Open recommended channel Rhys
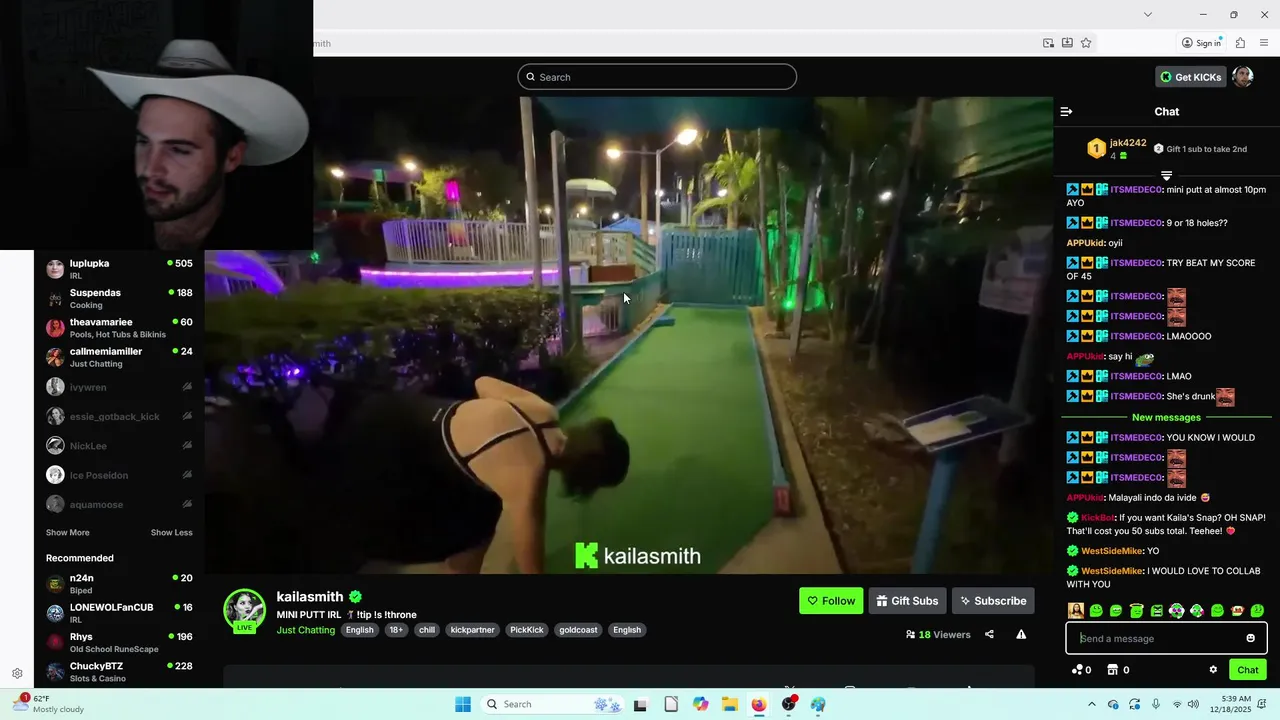 [119, 642]
